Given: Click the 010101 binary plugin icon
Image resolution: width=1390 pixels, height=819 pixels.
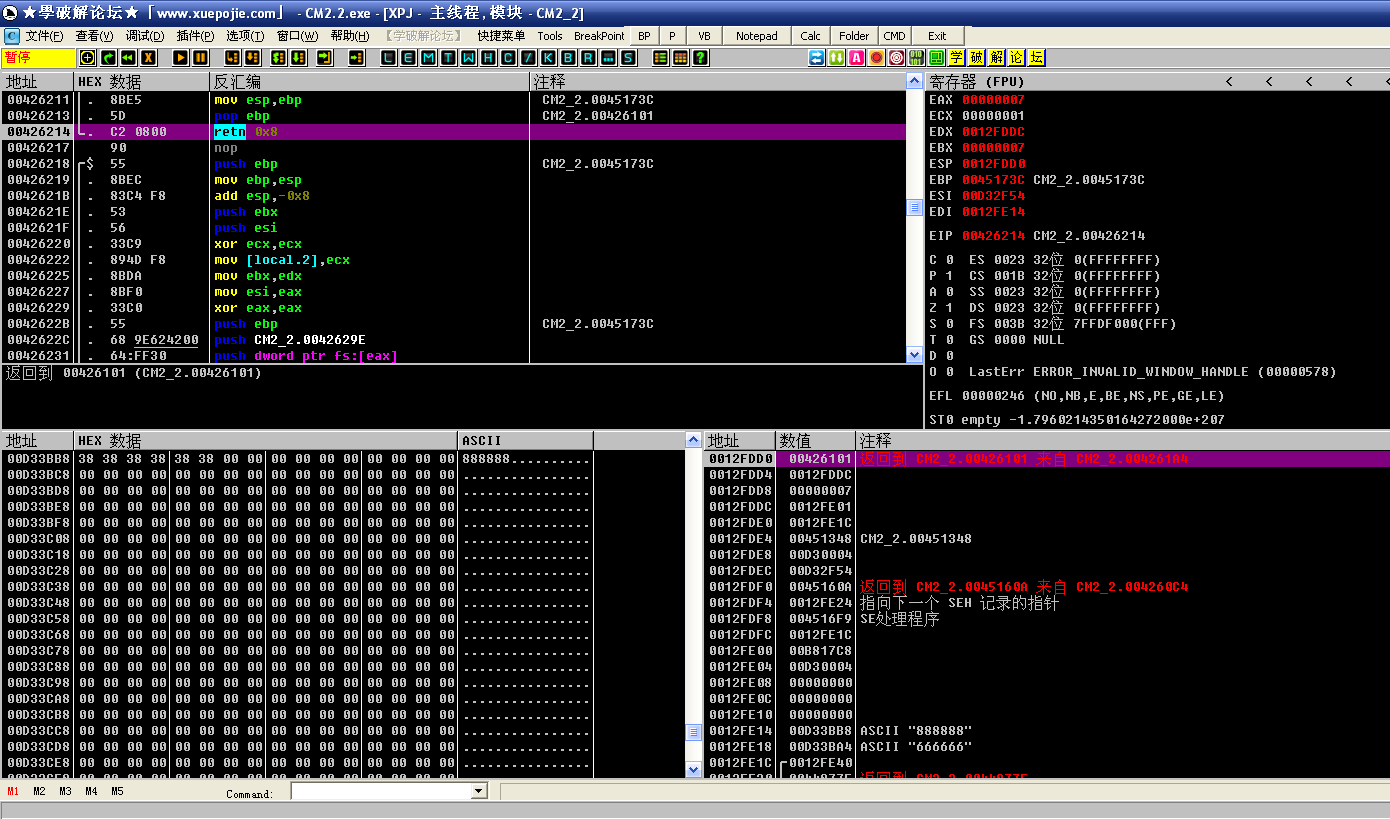Looking at the screenshot, I should click(917, 58).
